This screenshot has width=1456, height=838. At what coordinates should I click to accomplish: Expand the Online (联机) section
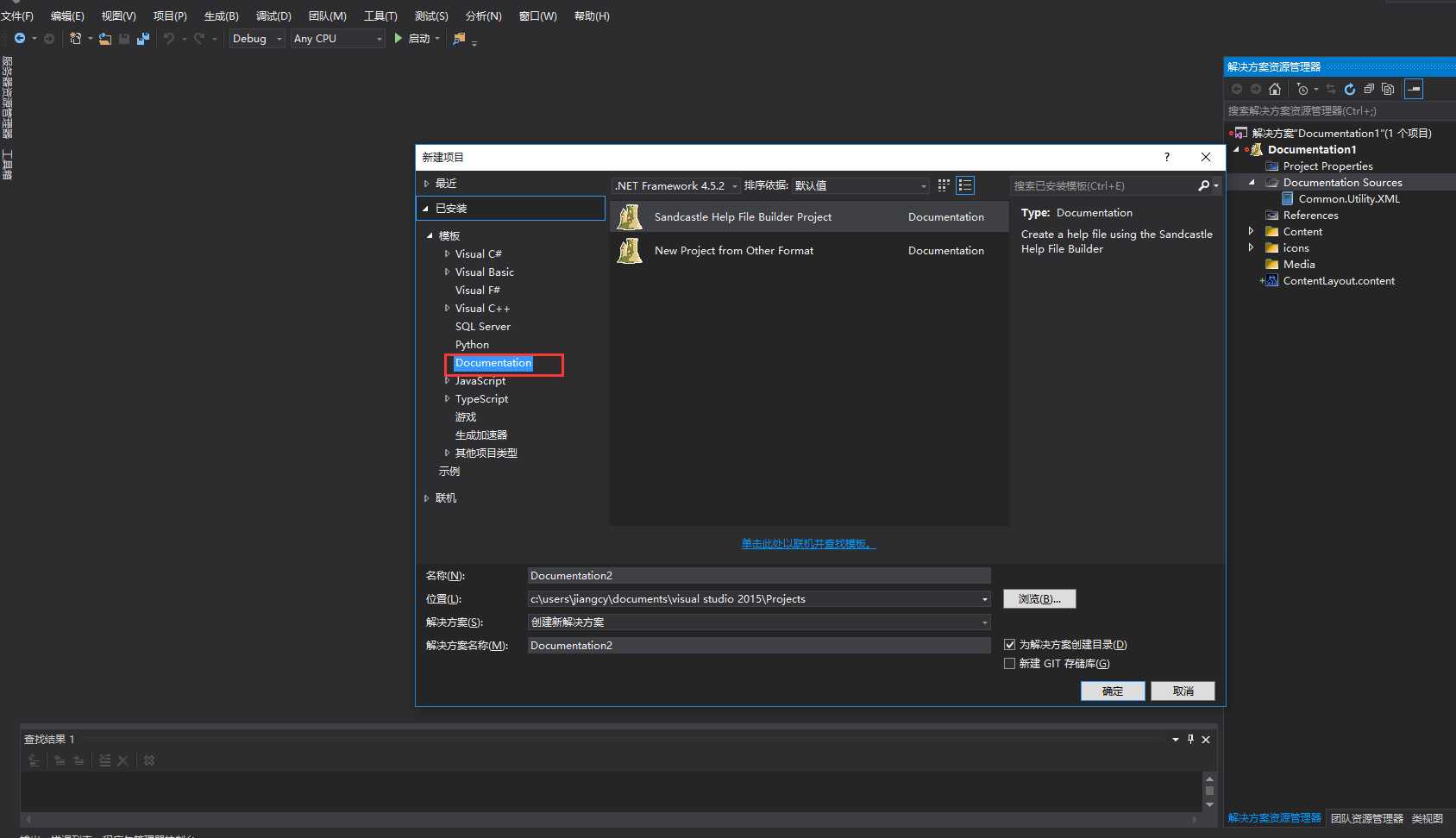426,498
